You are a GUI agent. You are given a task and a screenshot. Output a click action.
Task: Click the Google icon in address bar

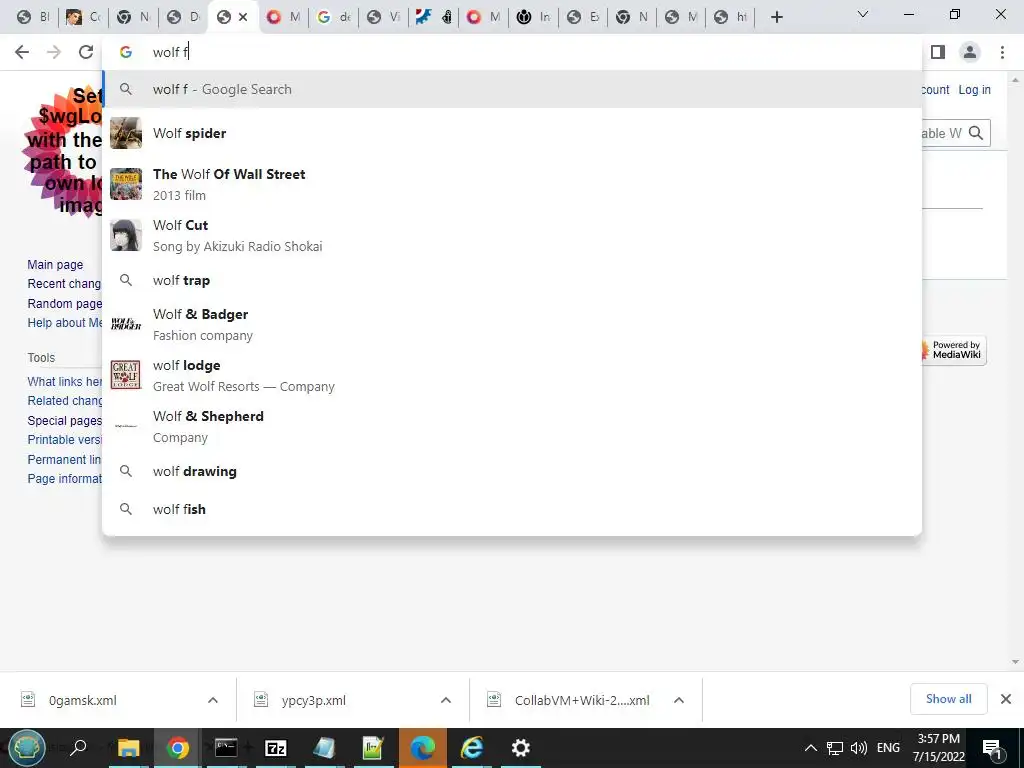[126, 52]
